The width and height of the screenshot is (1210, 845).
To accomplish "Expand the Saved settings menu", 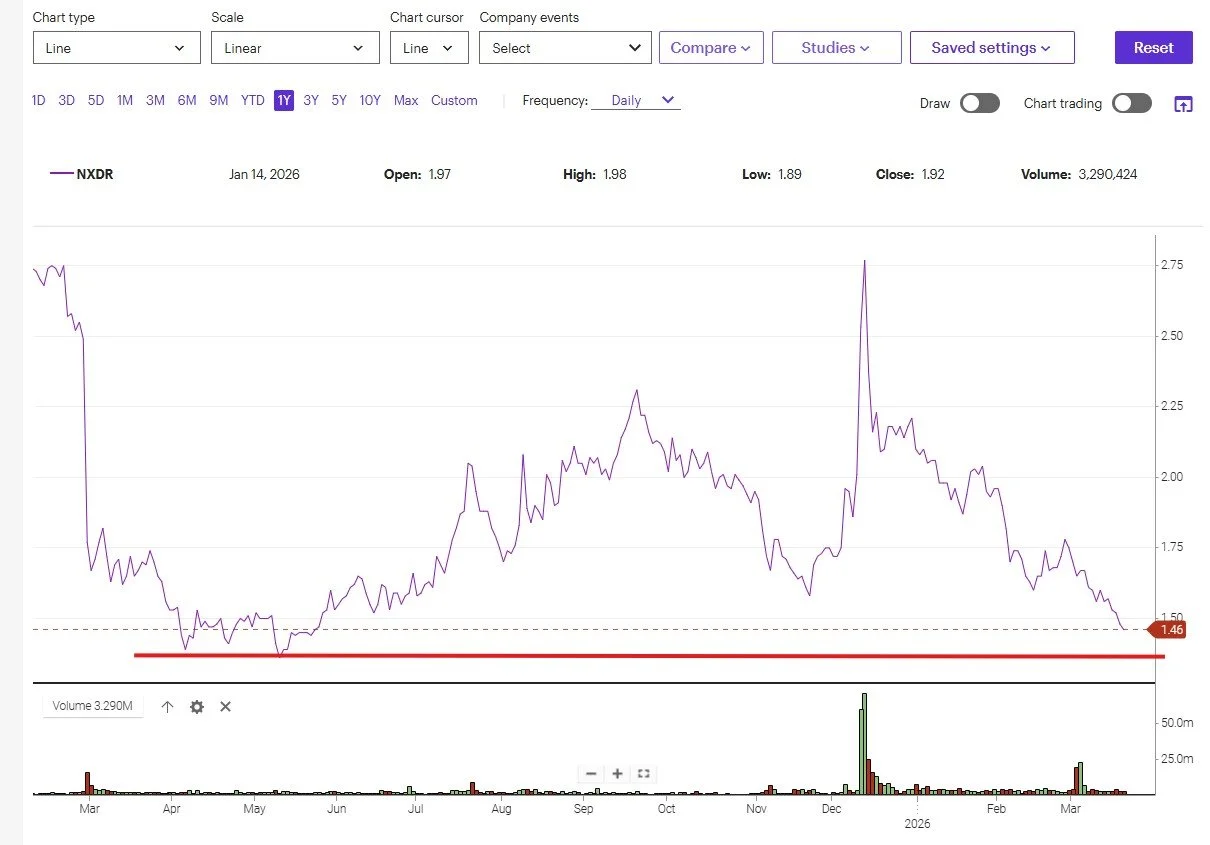I will coord(992,47).
